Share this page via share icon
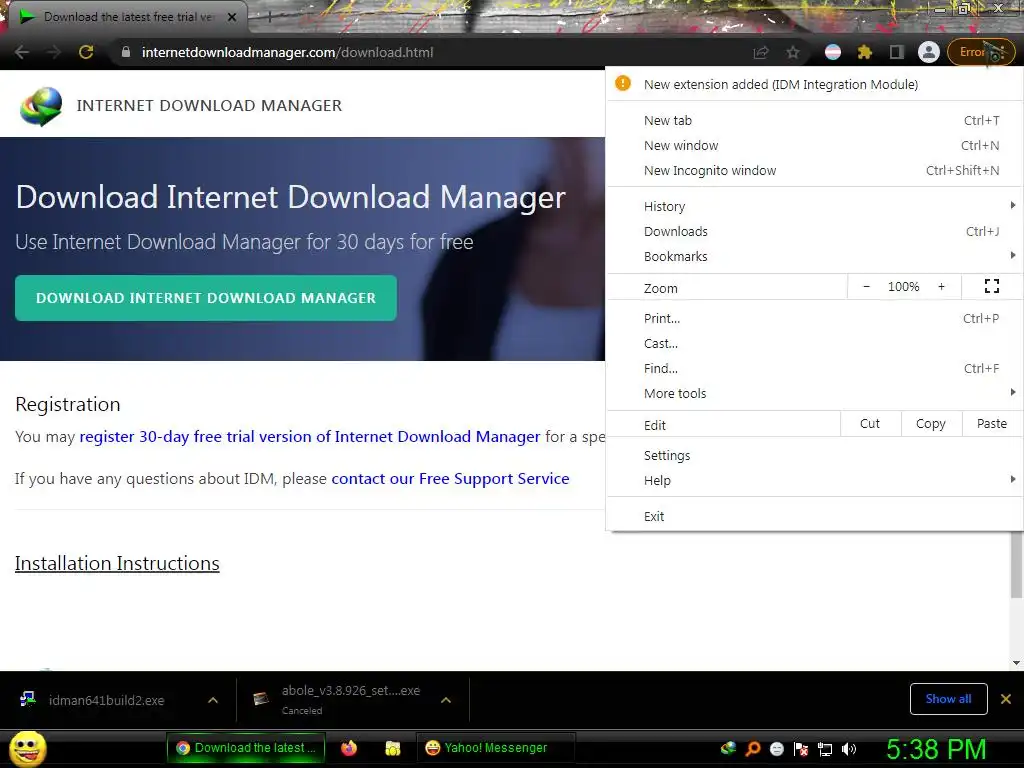Screen dimensions: 1024x768 pos(761,52)
